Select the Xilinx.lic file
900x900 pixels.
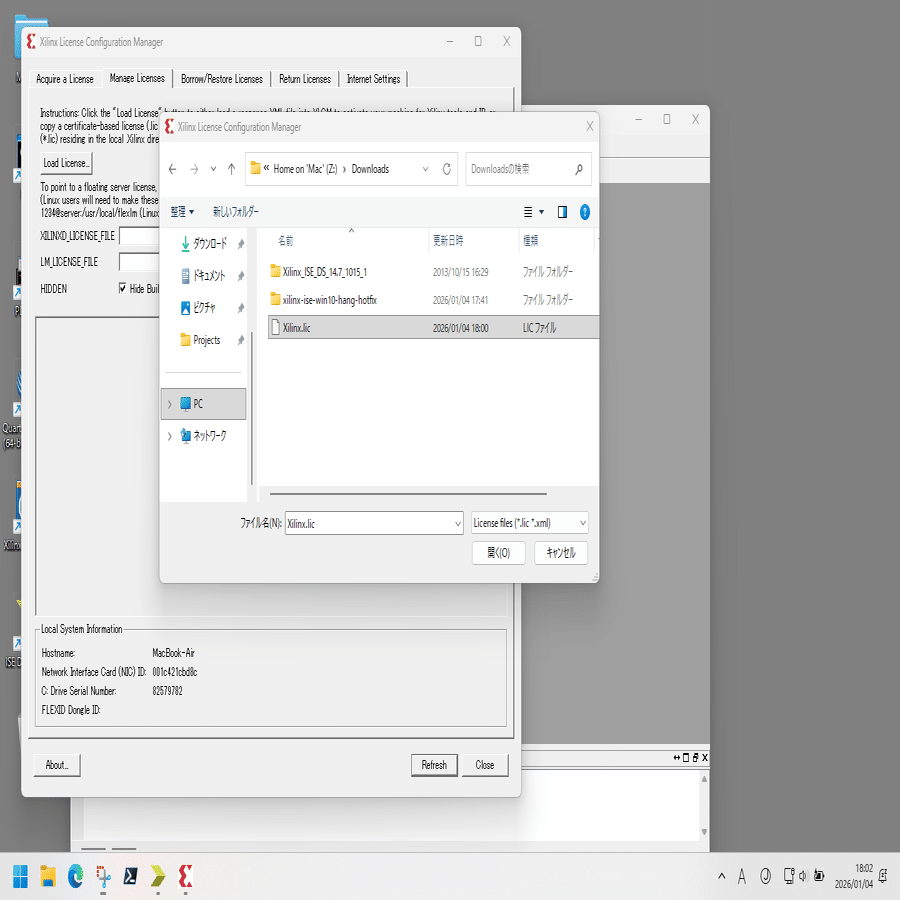pos(433,328)
